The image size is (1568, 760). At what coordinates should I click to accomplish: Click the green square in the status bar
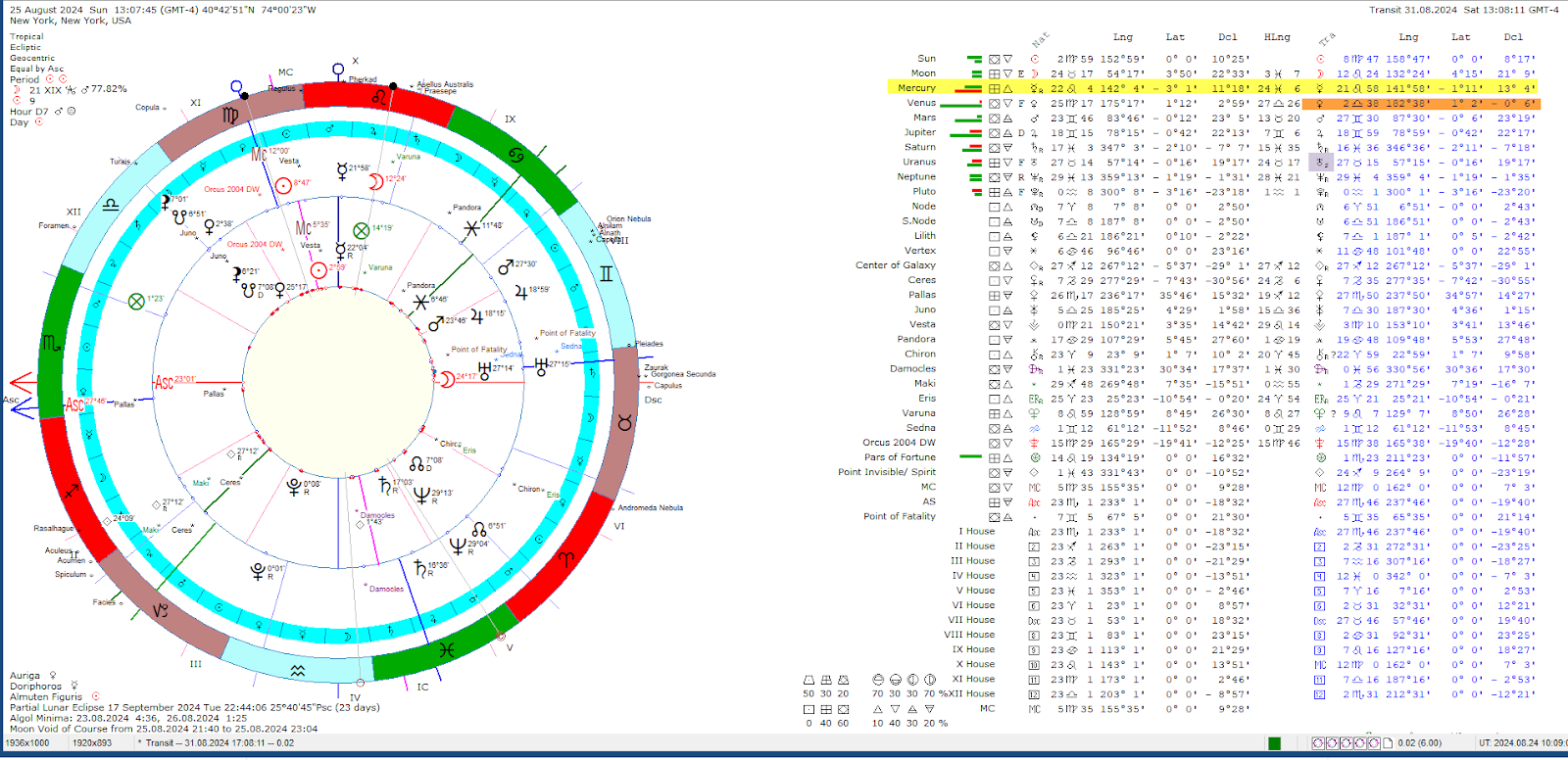[x=1274, y=743]
